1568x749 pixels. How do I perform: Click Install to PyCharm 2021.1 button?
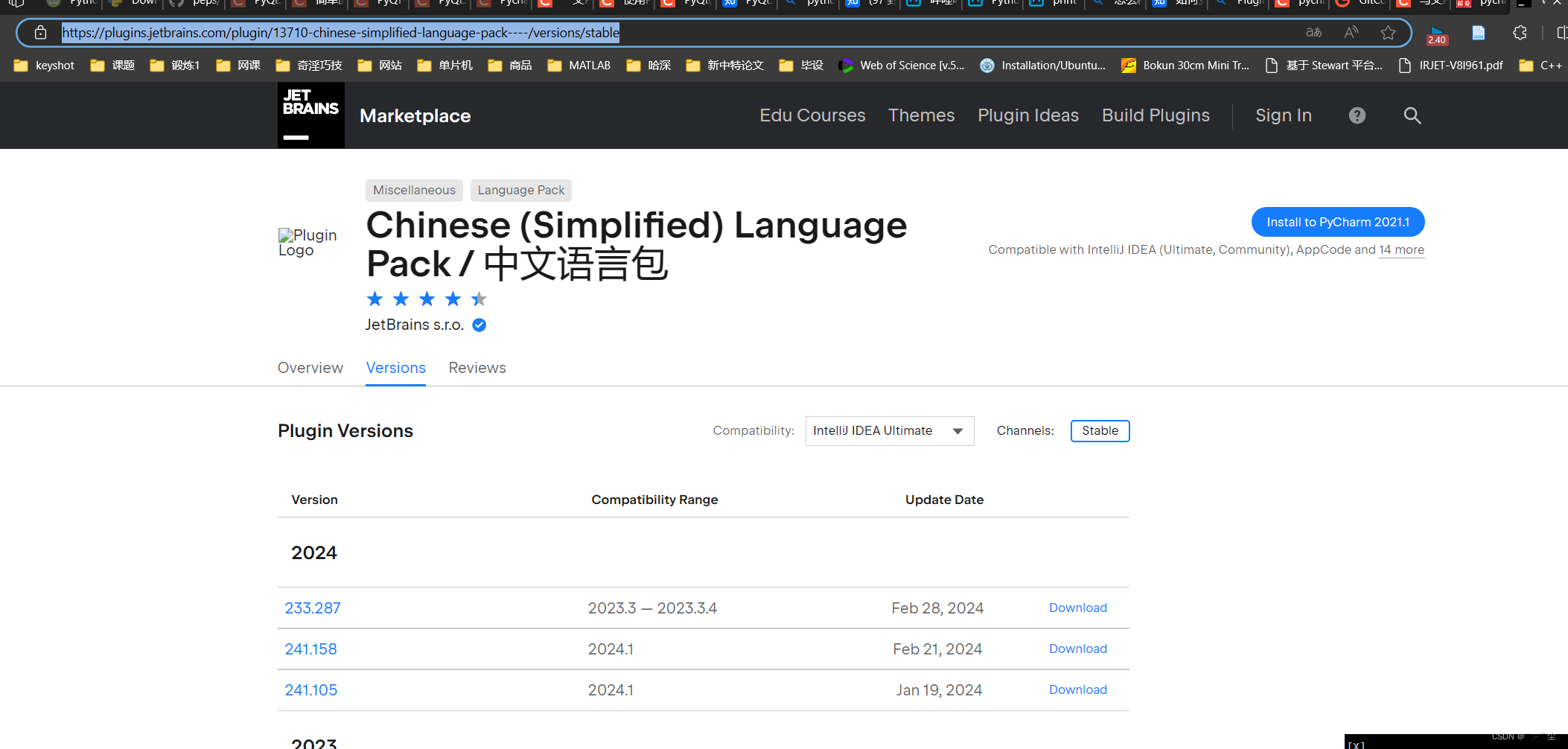1338,222
